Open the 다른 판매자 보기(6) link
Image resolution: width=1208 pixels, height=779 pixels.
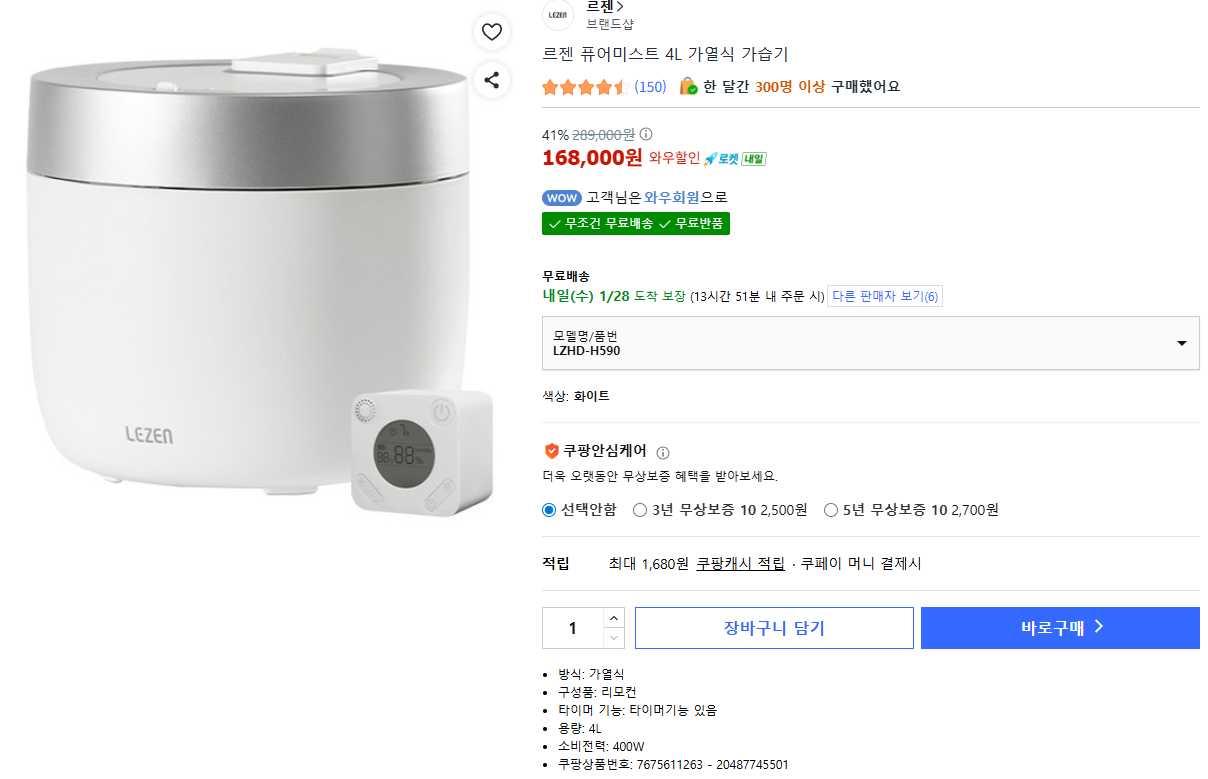click(x=885, y=297)
